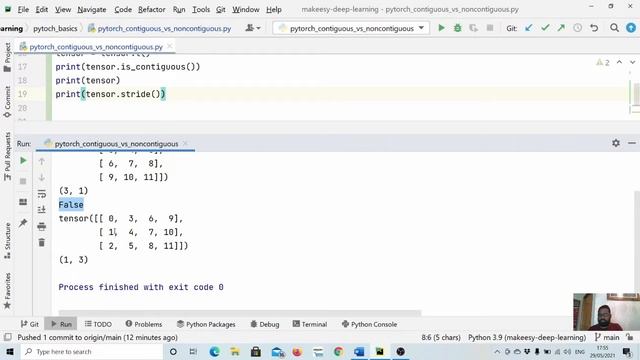Rerun program in Run panel
640x360 pixels.
coord(23,161)
